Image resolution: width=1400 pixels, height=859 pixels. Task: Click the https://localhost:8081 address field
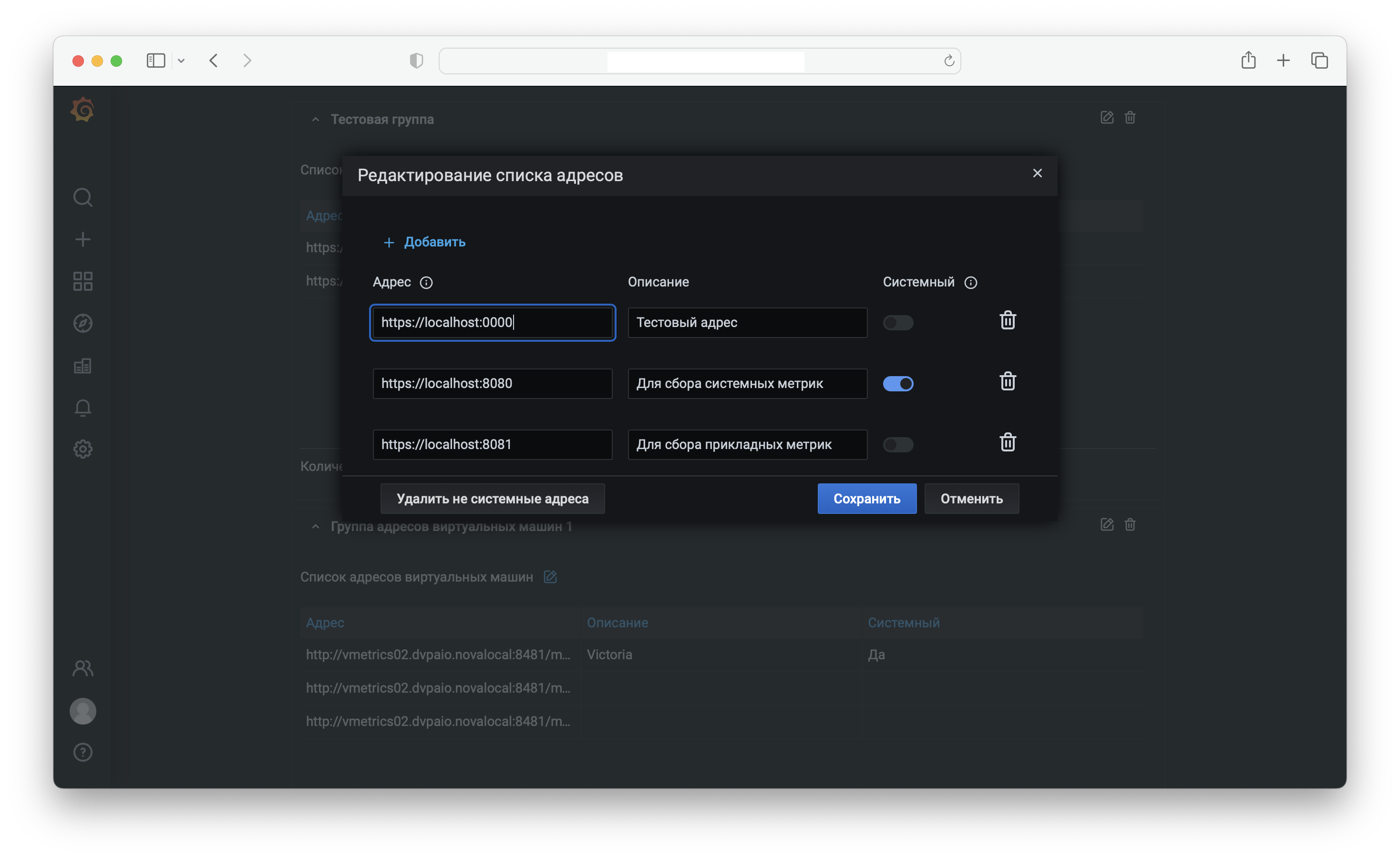pyautogui.click(x=493, y=445)
